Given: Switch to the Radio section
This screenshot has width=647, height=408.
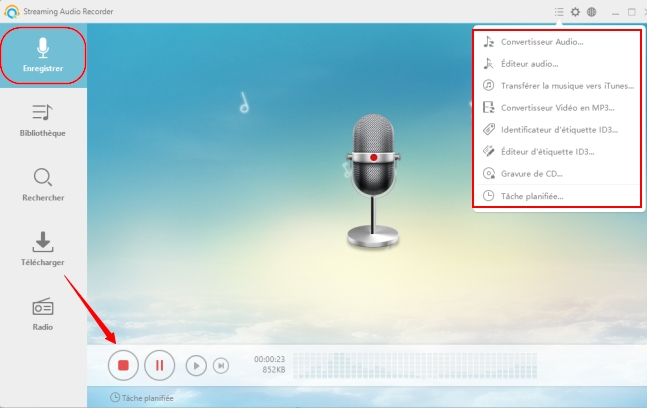Looking at the screenshot, I should [43, 314].
